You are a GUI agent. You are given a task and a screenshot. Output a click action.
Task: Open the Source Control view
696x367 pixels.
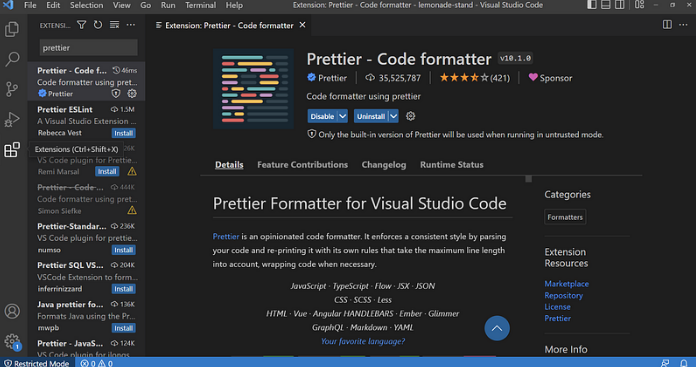click(12, 89)
